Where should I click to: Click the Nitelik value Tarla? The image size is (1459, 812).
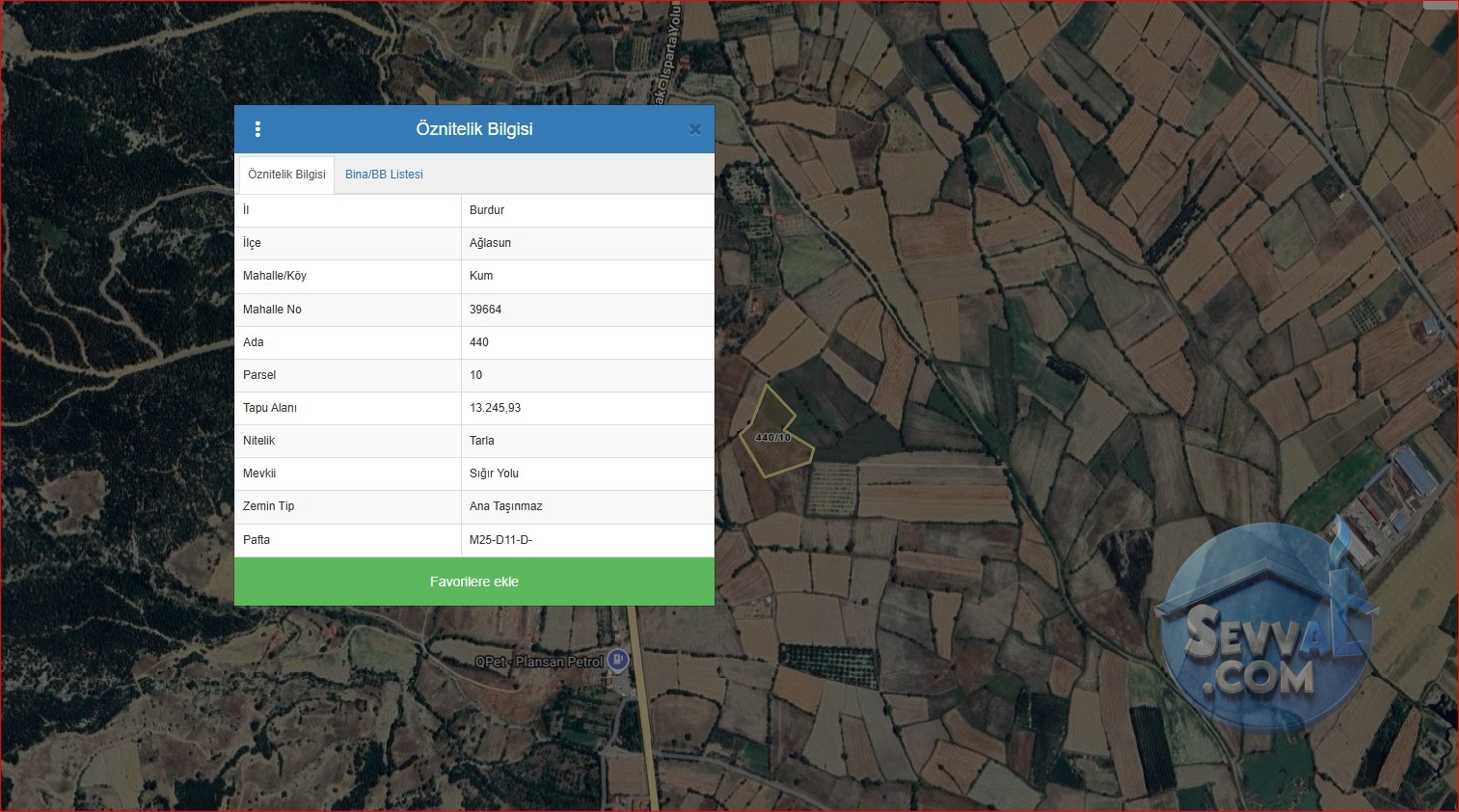(482, 441)
